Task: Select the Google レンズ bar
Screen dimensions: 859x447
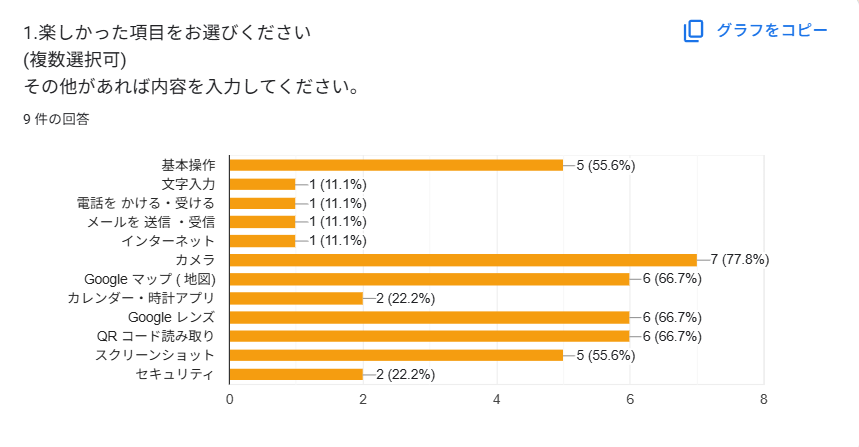Action: 429,317
